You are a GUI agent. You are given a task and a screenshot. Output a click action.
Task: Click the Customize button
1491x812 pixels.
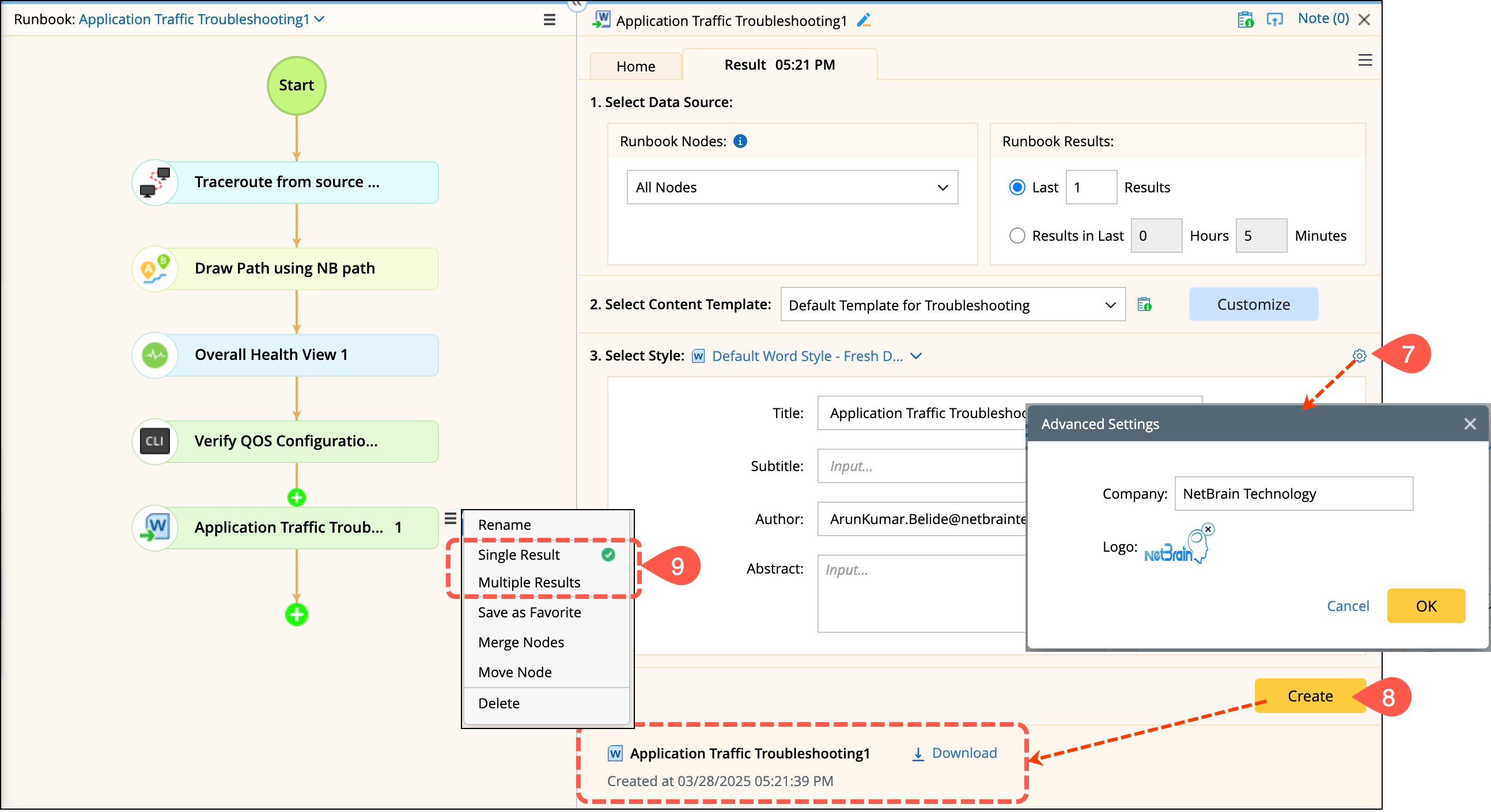coord(1253,305)
